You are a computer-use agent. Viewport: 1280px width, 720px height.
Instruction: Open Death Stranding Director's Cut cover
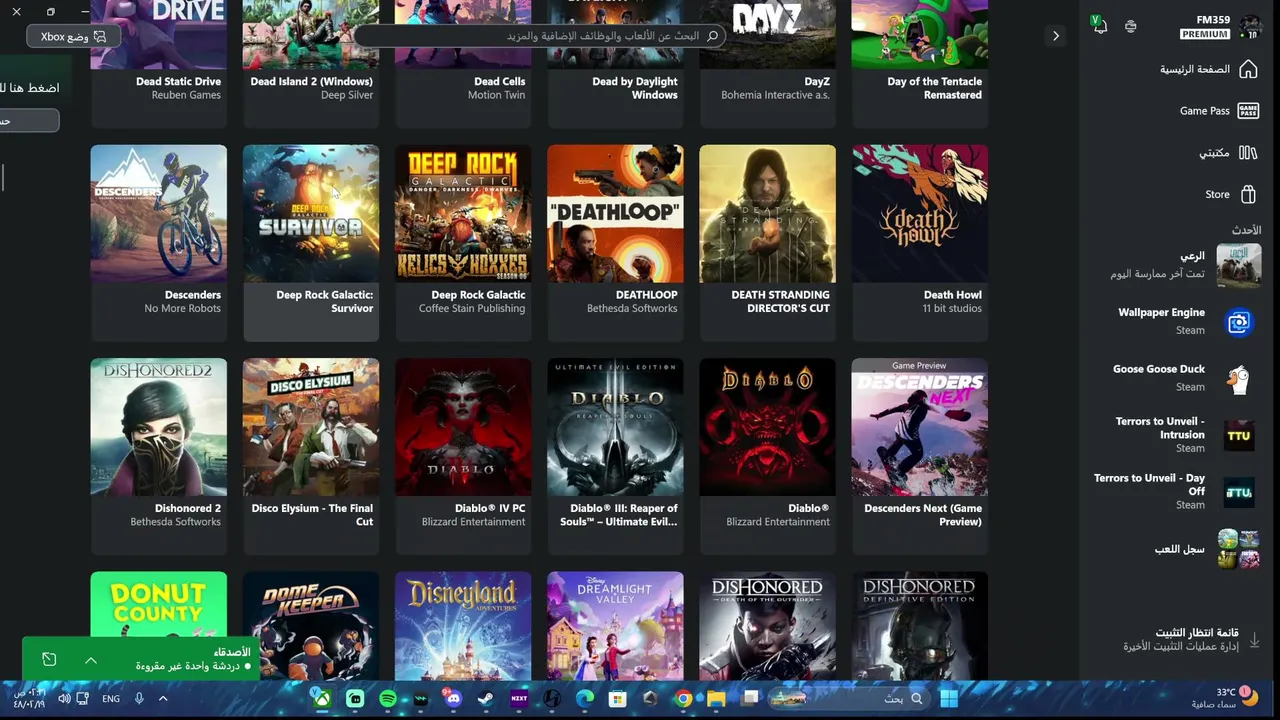[x=767, y=213]
